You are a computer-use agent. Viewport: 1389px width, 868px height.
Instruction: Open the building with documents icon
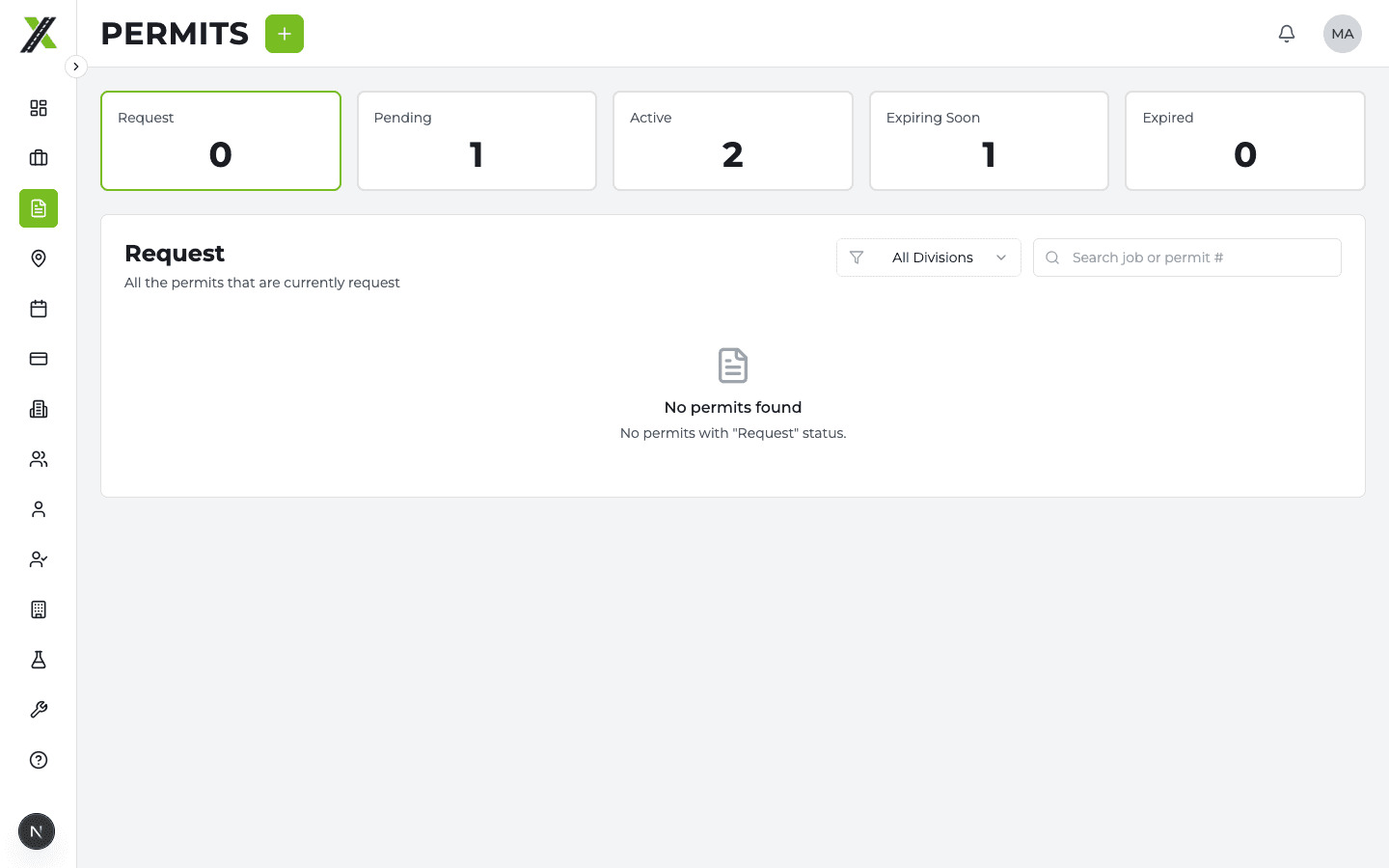(x=39, y=409)
